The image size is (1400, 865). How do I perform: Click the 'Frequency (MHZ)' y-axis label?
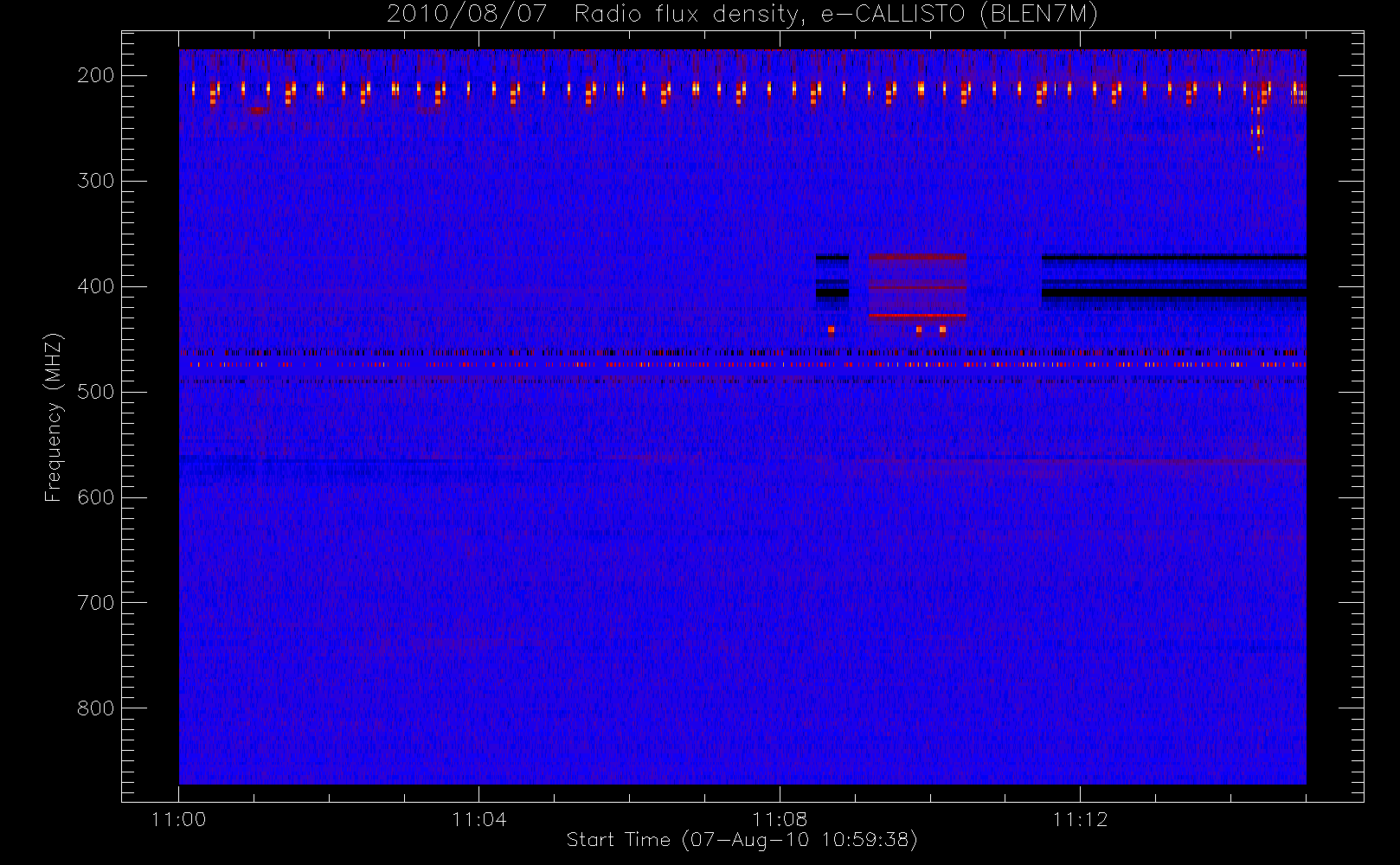pyautogui.click(x=53, y=418)
